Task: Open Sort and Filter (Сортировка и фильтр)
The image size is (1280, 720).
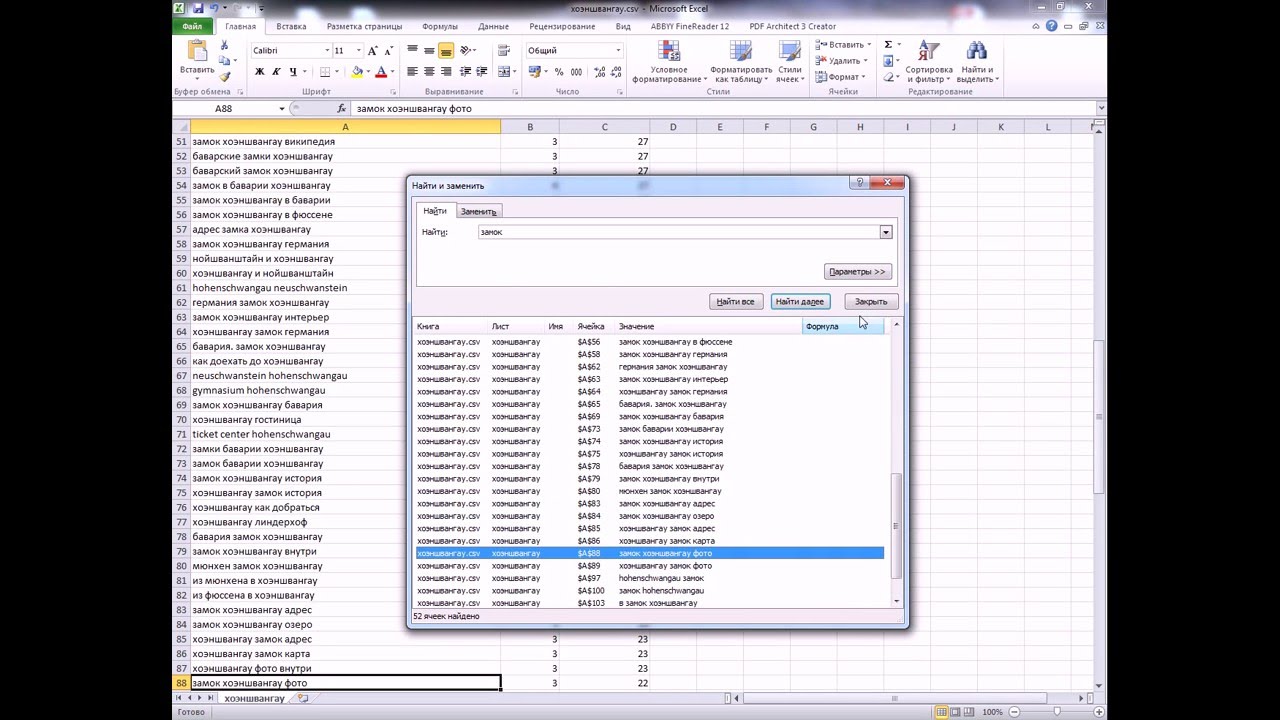Action: pyautogui.click(x=929, y=62)
